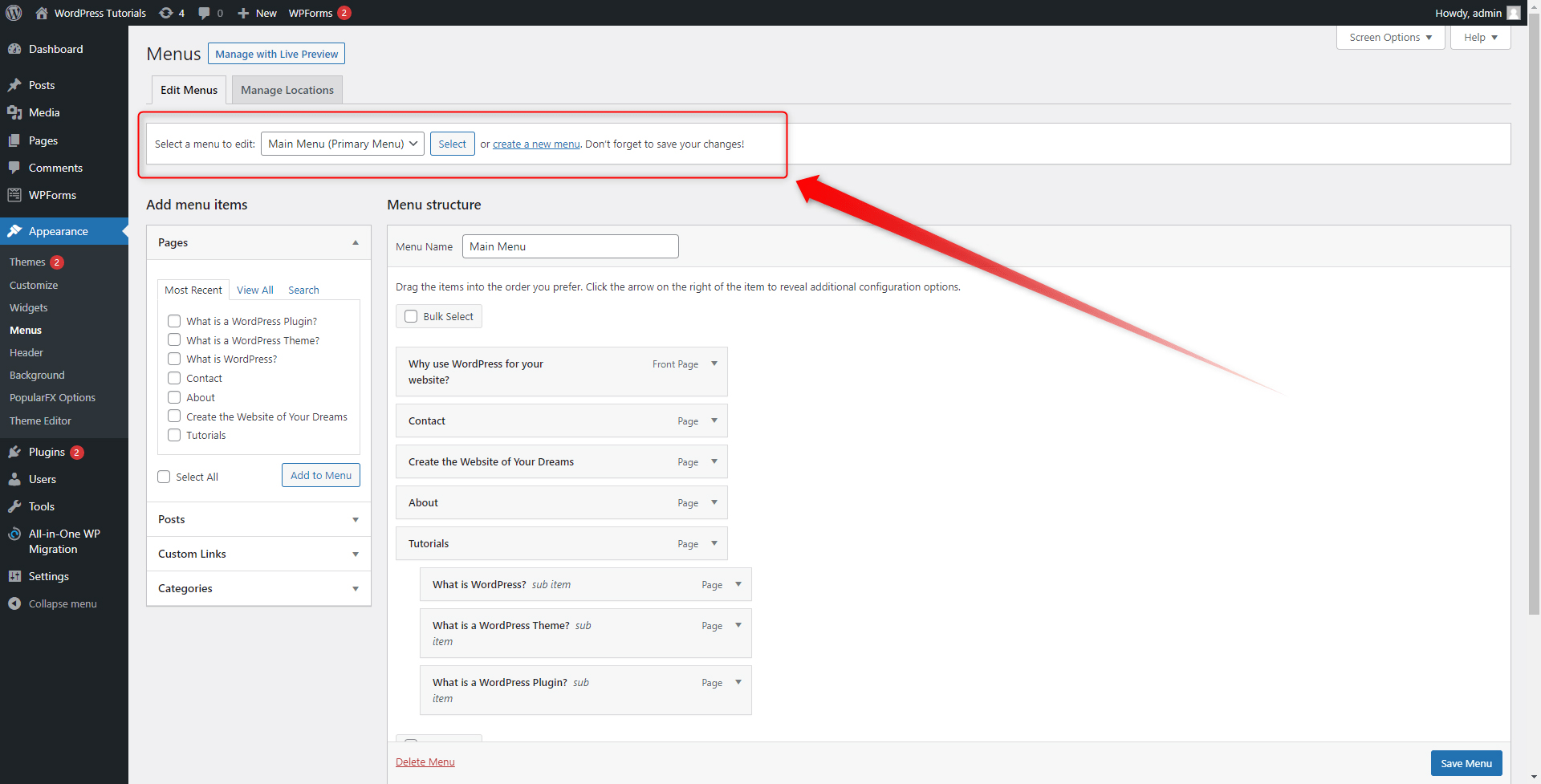Tick the About page checkbox
The width and height of the screenshot is (1541, 784).
174,397
